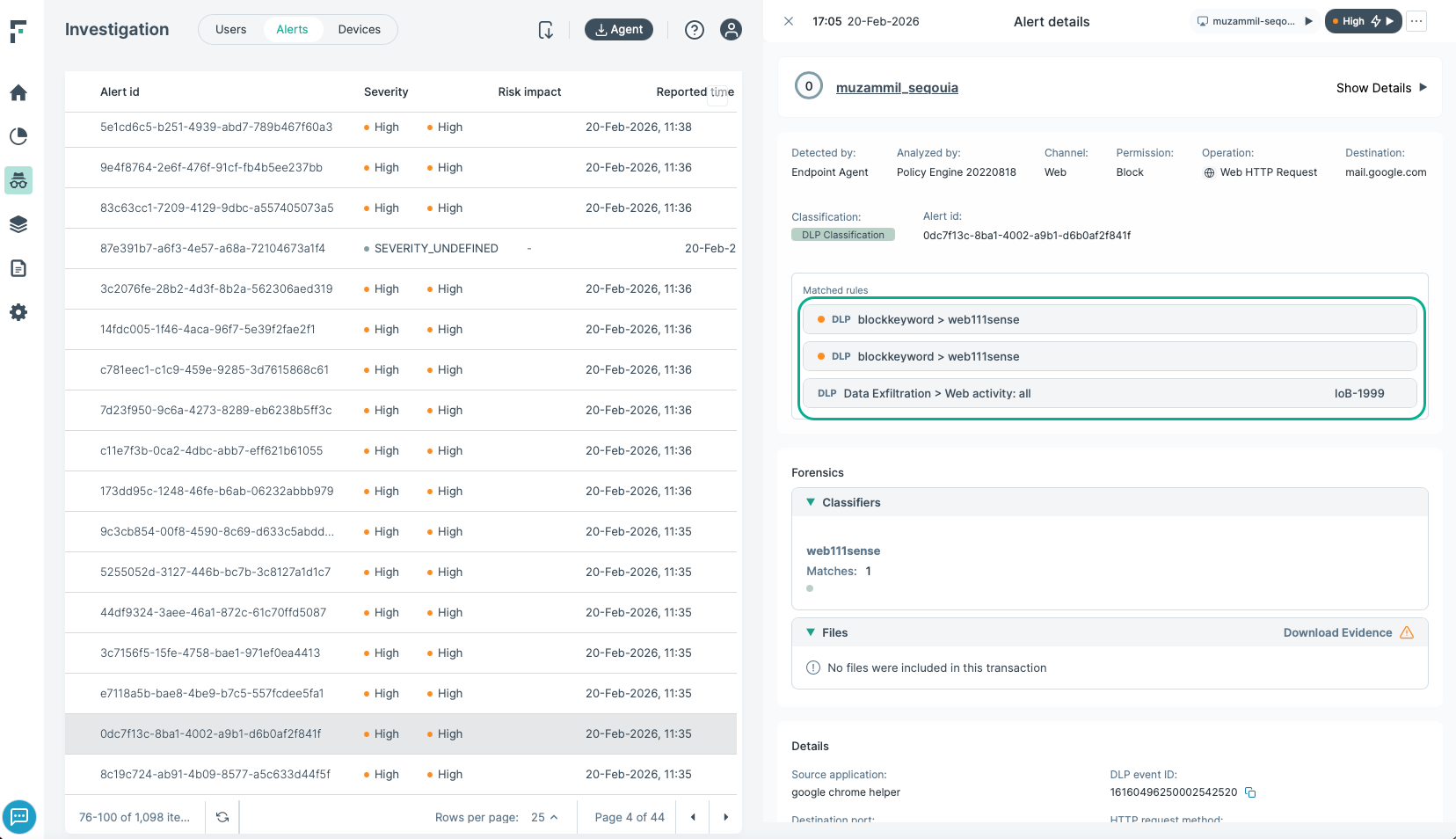Open the muzammil_seqouia user link

click(x=897, y=88)
